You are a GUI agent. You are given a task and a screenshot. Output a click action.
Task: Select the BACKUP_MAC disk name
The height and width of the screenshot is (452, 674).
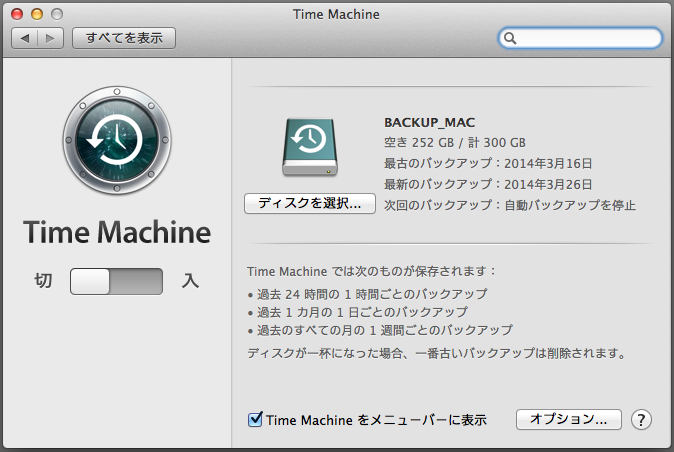click(429, 122)
